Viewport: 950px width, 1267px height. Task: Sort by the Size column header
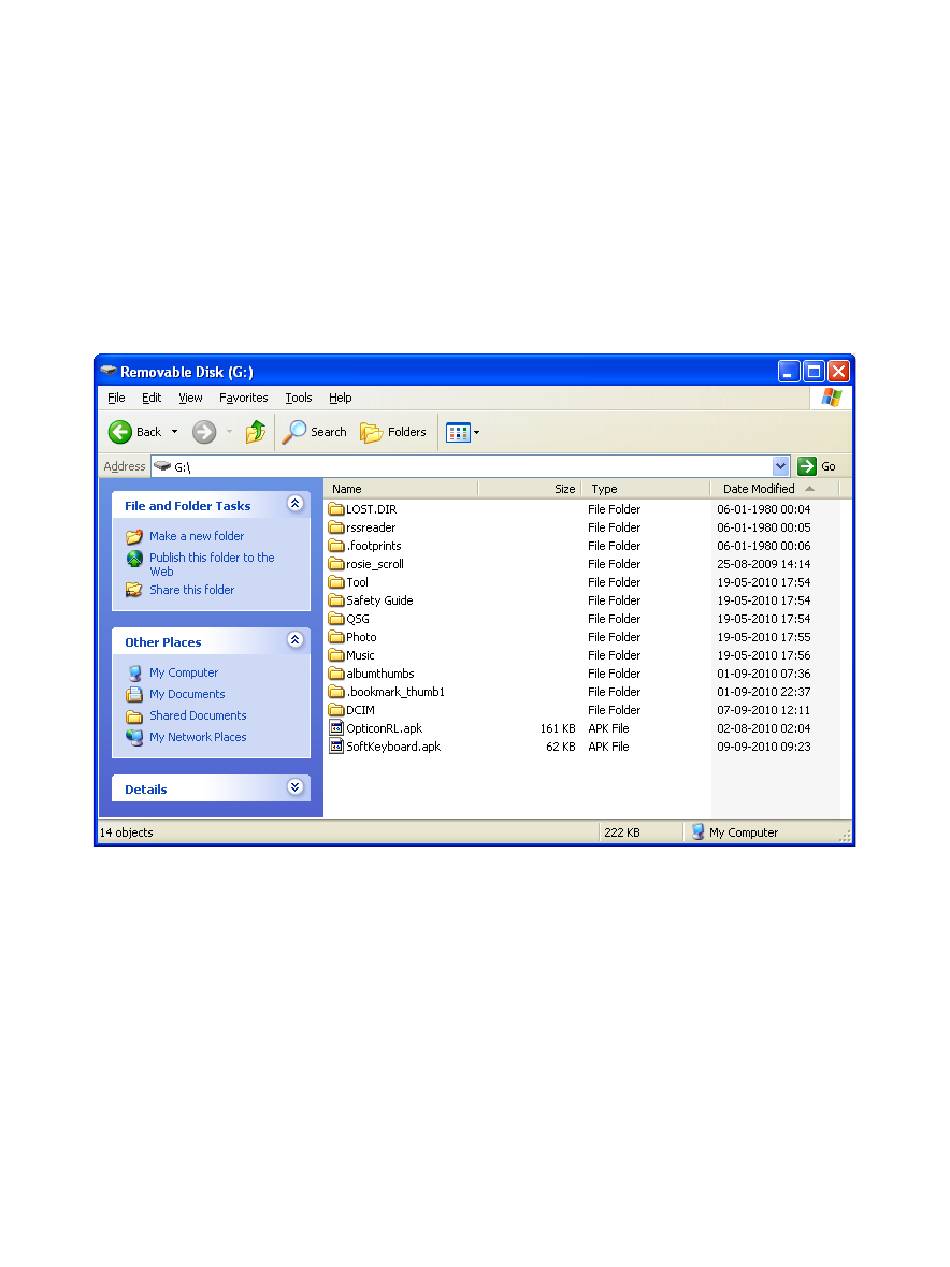pos(529,489)
